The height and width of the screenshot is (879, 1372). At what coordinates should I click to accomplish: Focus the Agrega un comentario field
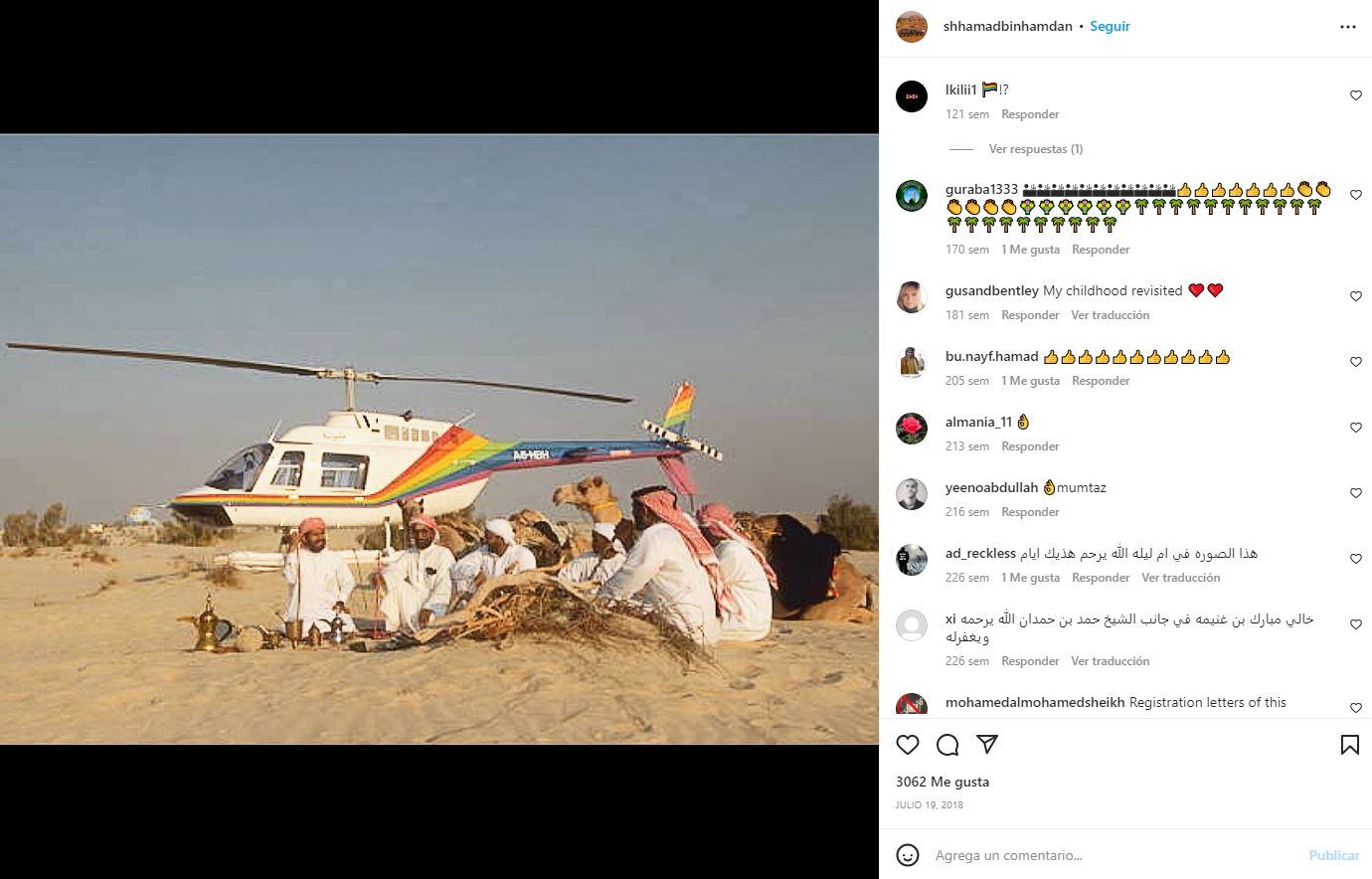click(x=1114, y=855)
